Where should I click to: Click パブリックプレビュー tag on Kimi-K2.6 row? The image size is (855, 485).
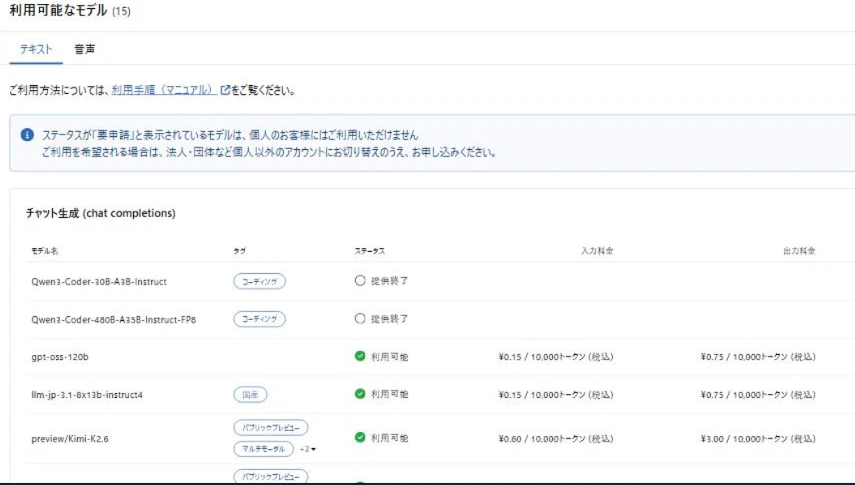pyautogui.click(x=271, y=428)
